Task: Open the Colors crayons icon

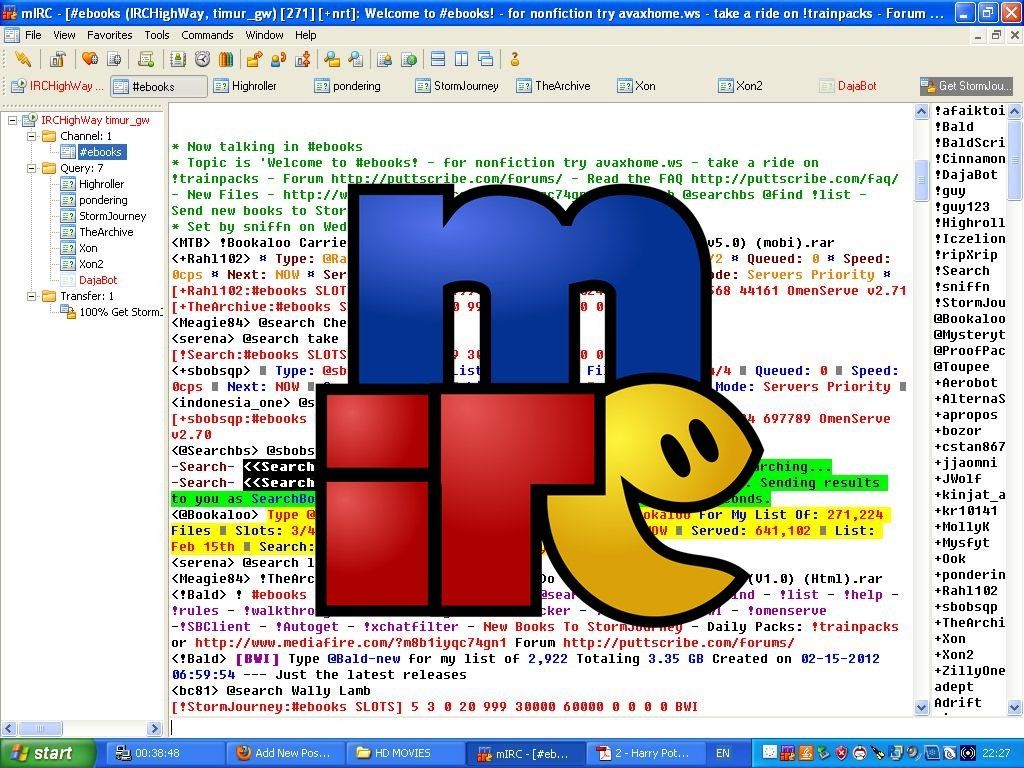Action: coord(226,59)
